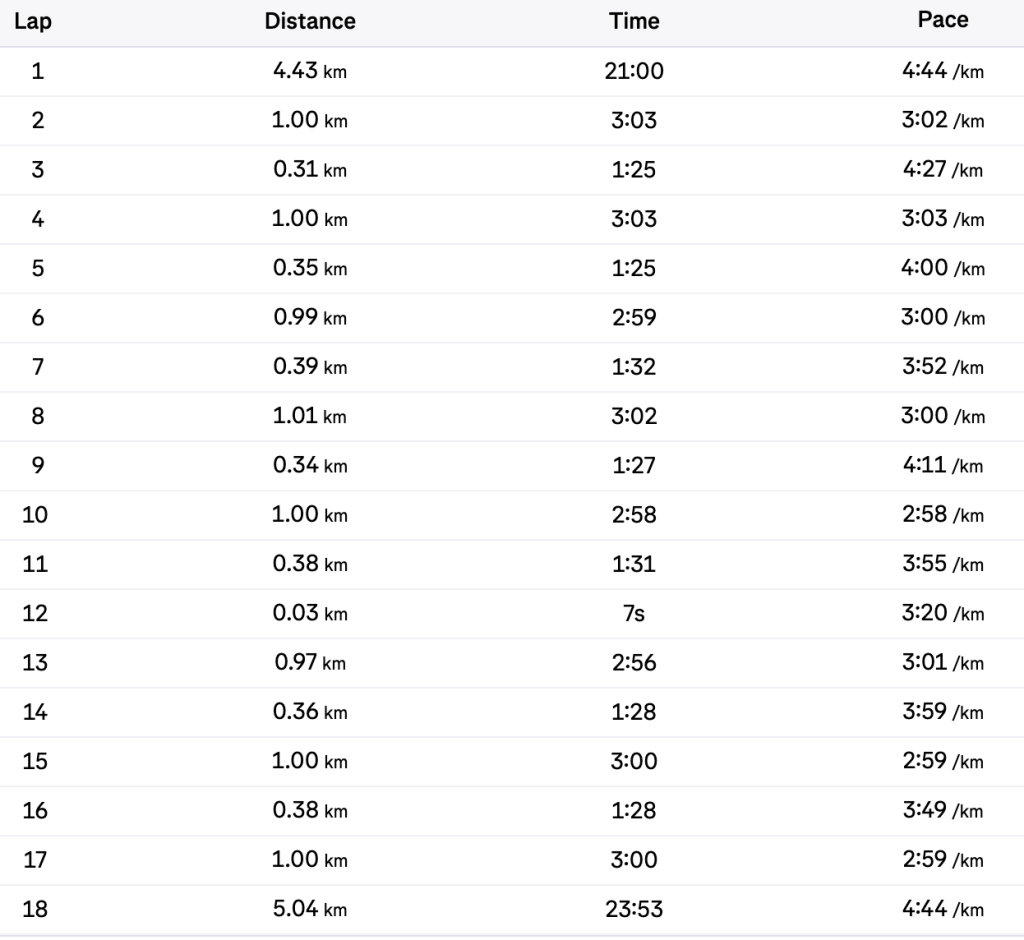Click the 4.43 km distance cell
This screenshot has width=1024, height=940.
point(310,71)
